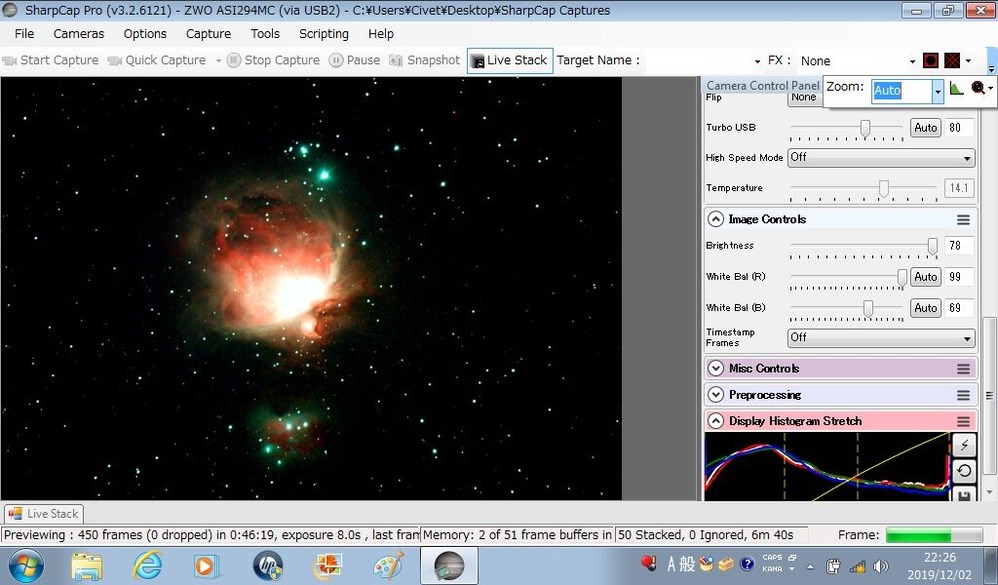The height and width of the screenshot is (585, 998).
Task: Open the Preprocessing hamburger menu
Action: 963,395
